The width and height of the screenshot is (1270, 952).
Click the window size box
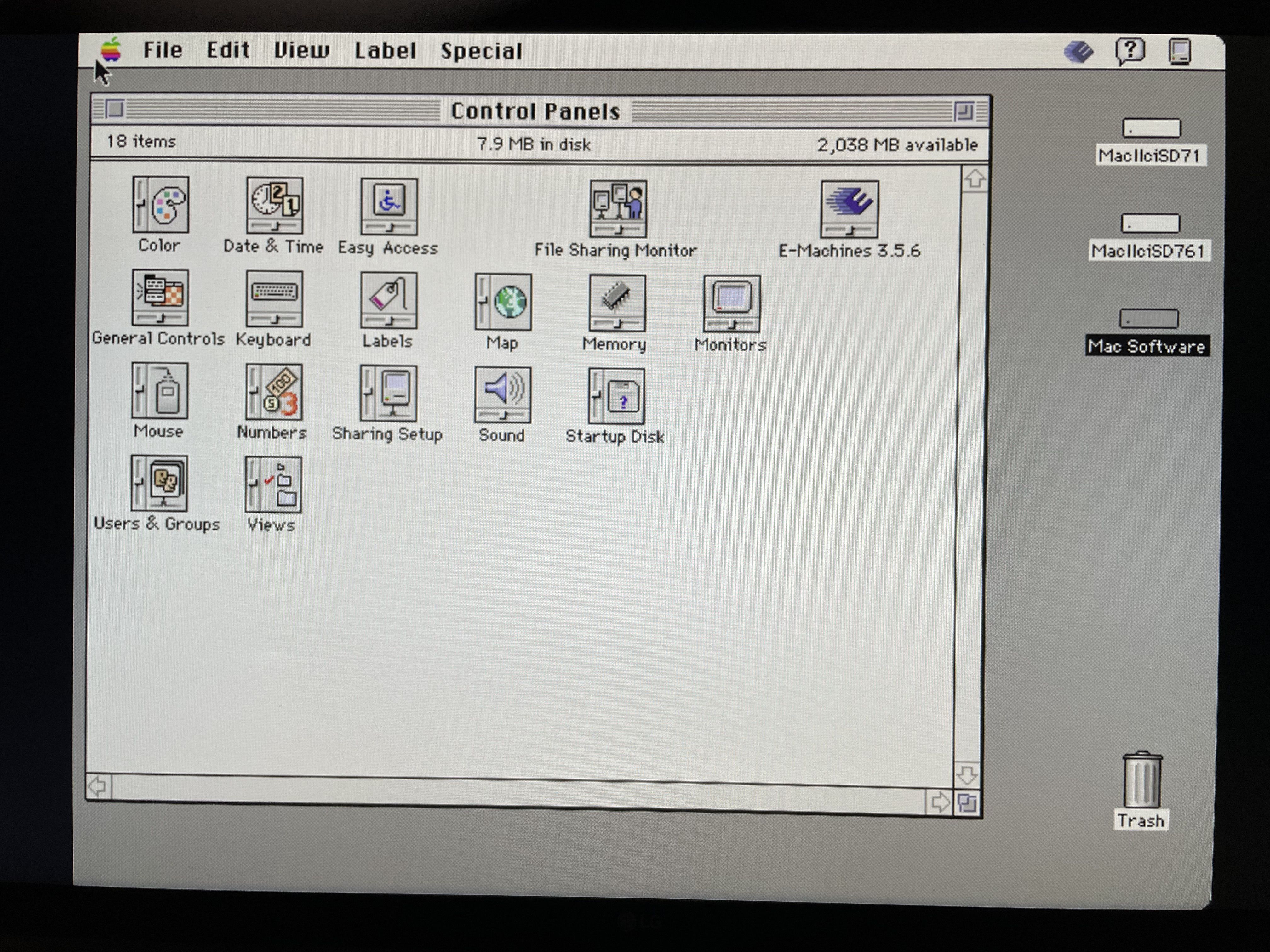tap(967, 803)
